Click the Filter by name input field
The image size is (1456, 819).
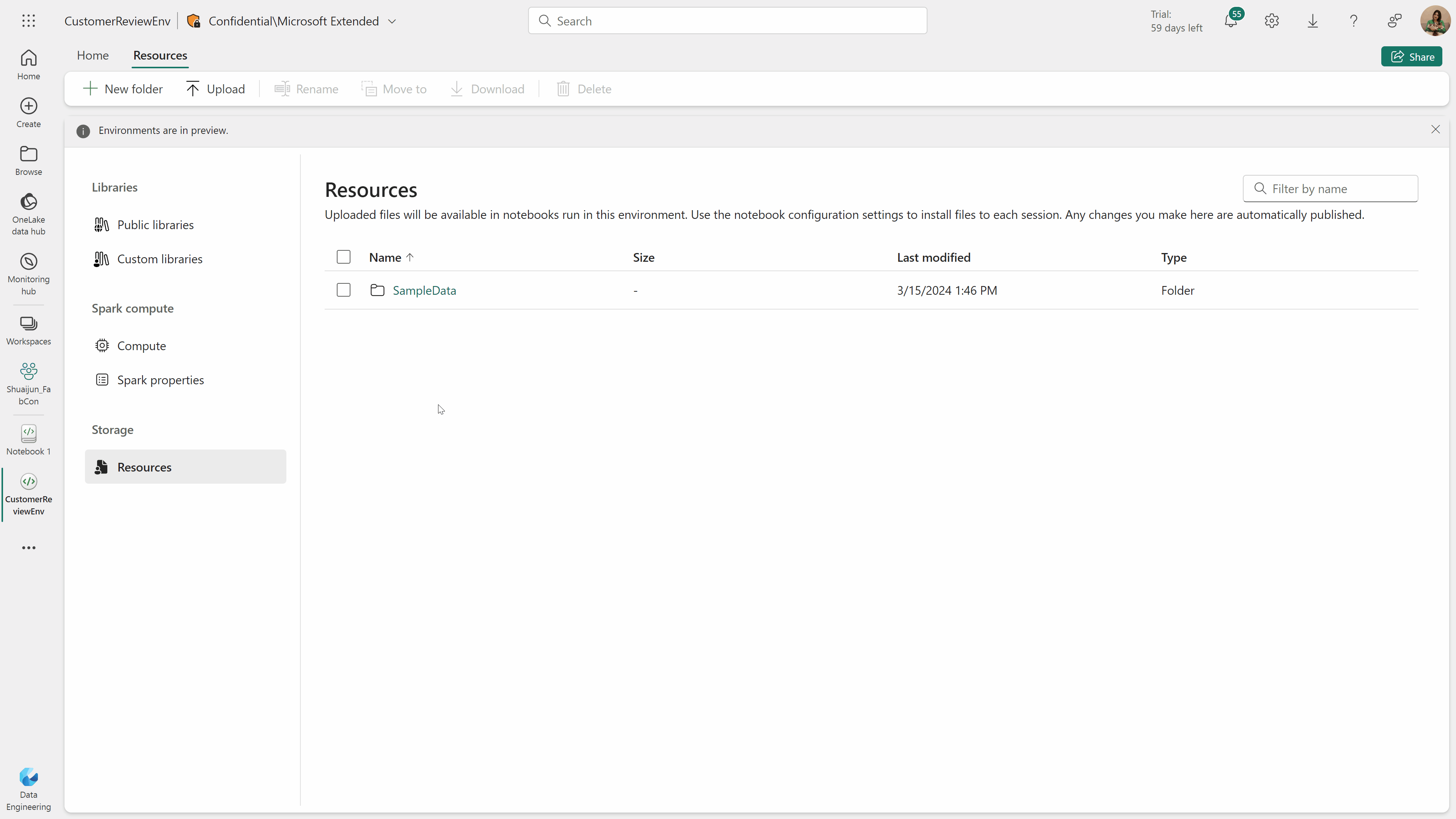tap(1330, 188)
